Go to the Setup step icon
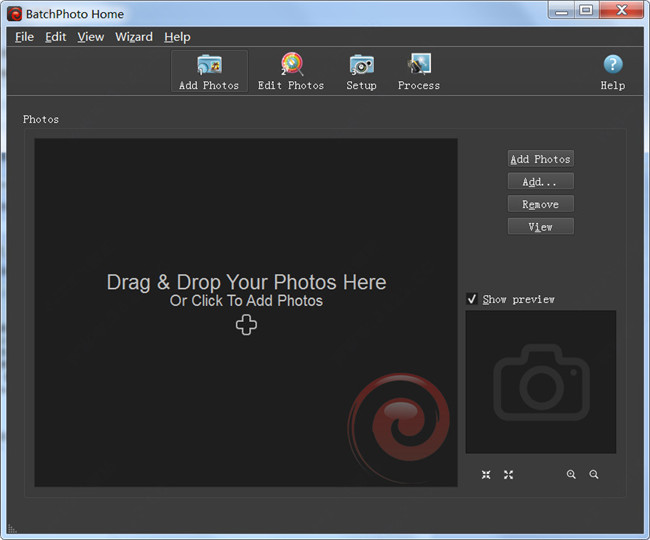This screenshot has width=650, height=540. point(361,72)
